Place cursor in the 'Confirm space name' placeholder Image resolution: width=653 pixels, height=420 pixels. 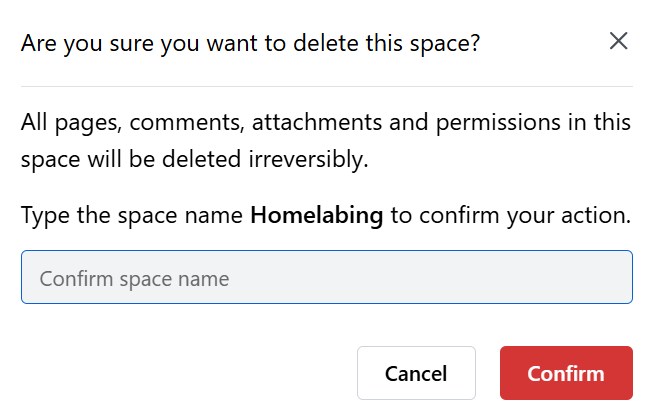[134, 279]
